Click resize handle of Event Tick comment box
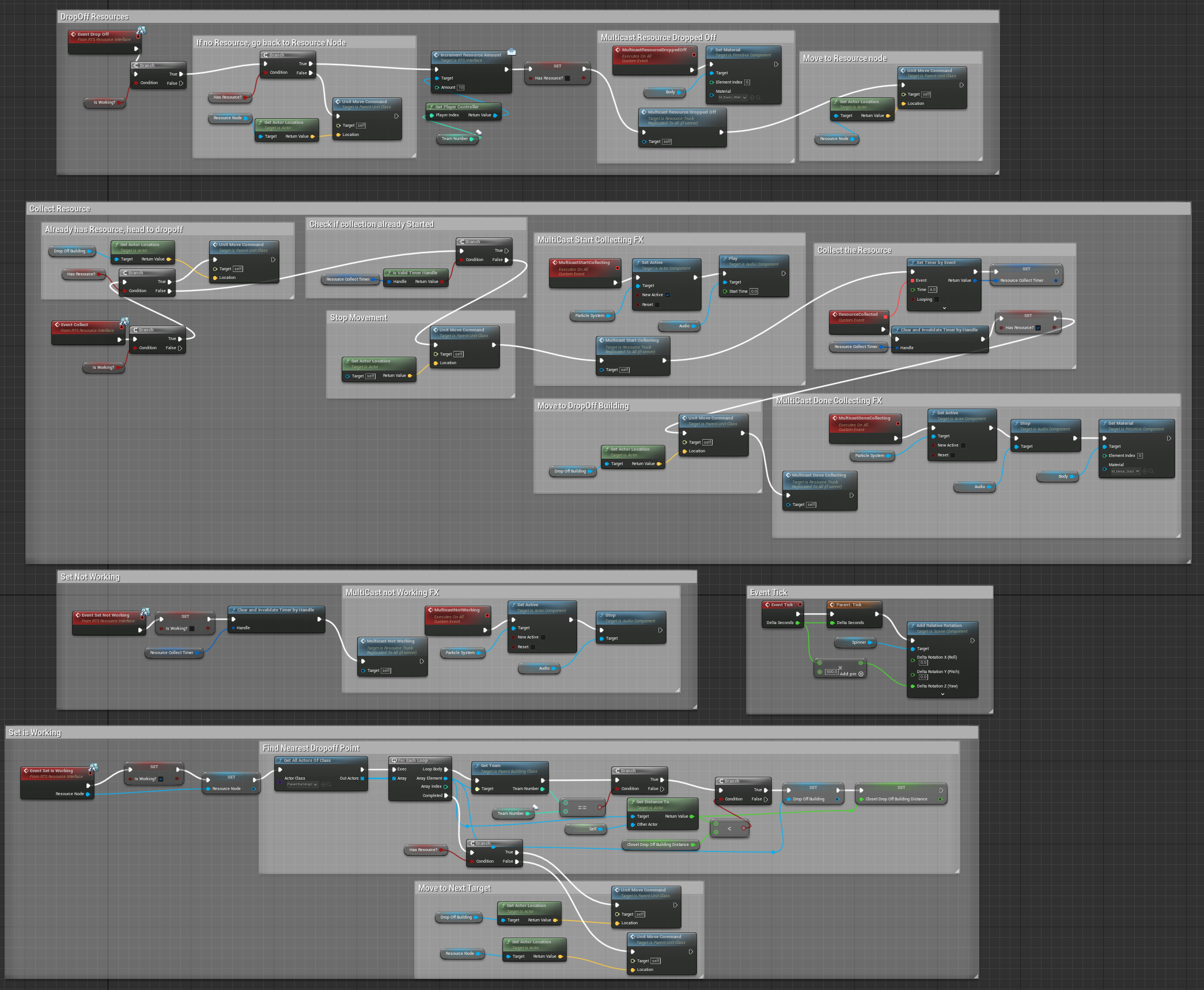The image size is (1204, 990). (x=990, y=711)
